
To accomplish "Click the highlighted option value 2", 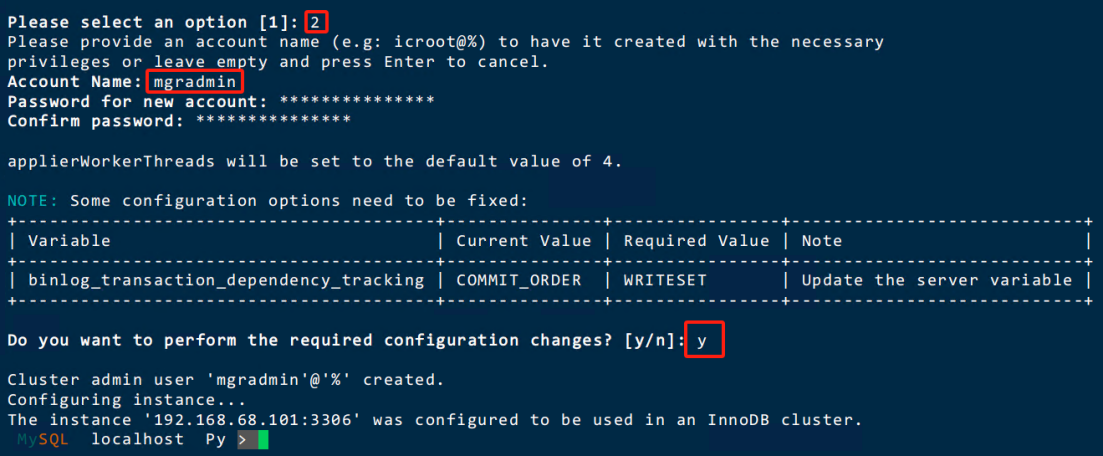I will point(317,23).
